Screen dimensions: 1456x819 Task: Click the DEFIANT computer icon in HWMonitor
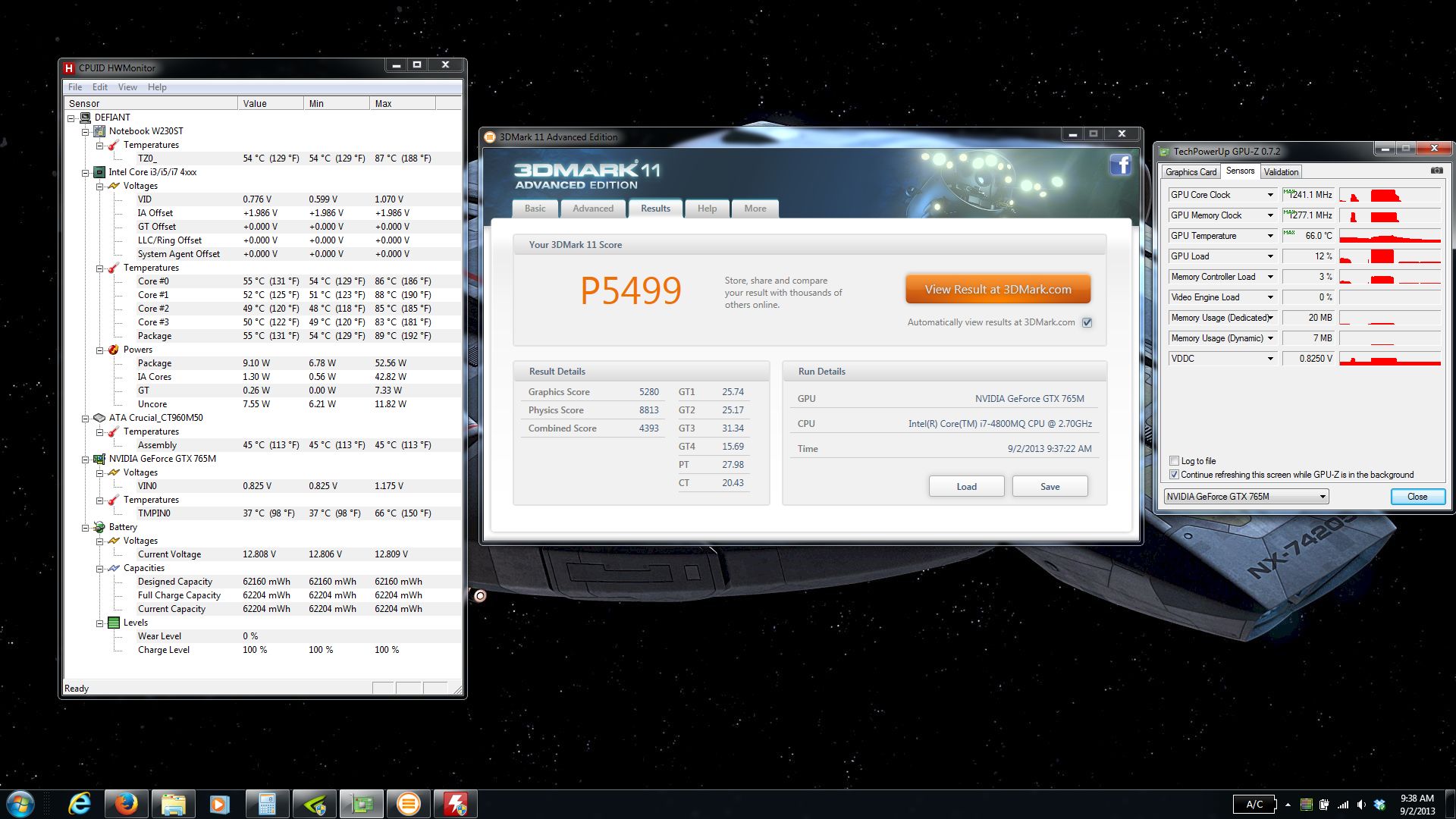click(x=85, y=118)
